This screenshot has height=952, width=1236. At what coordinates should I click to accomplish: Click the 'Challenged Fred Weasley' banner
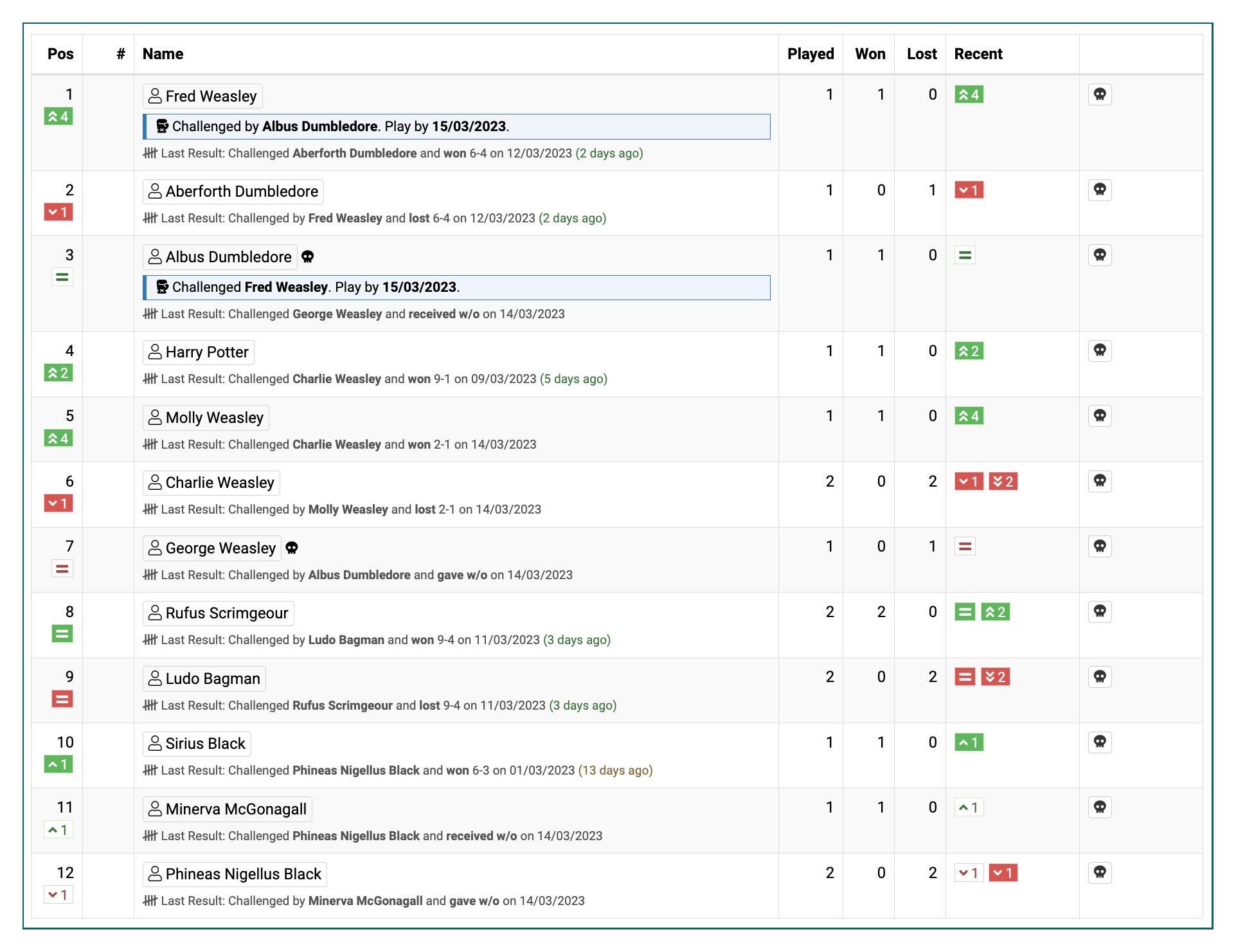click(456, 287)
